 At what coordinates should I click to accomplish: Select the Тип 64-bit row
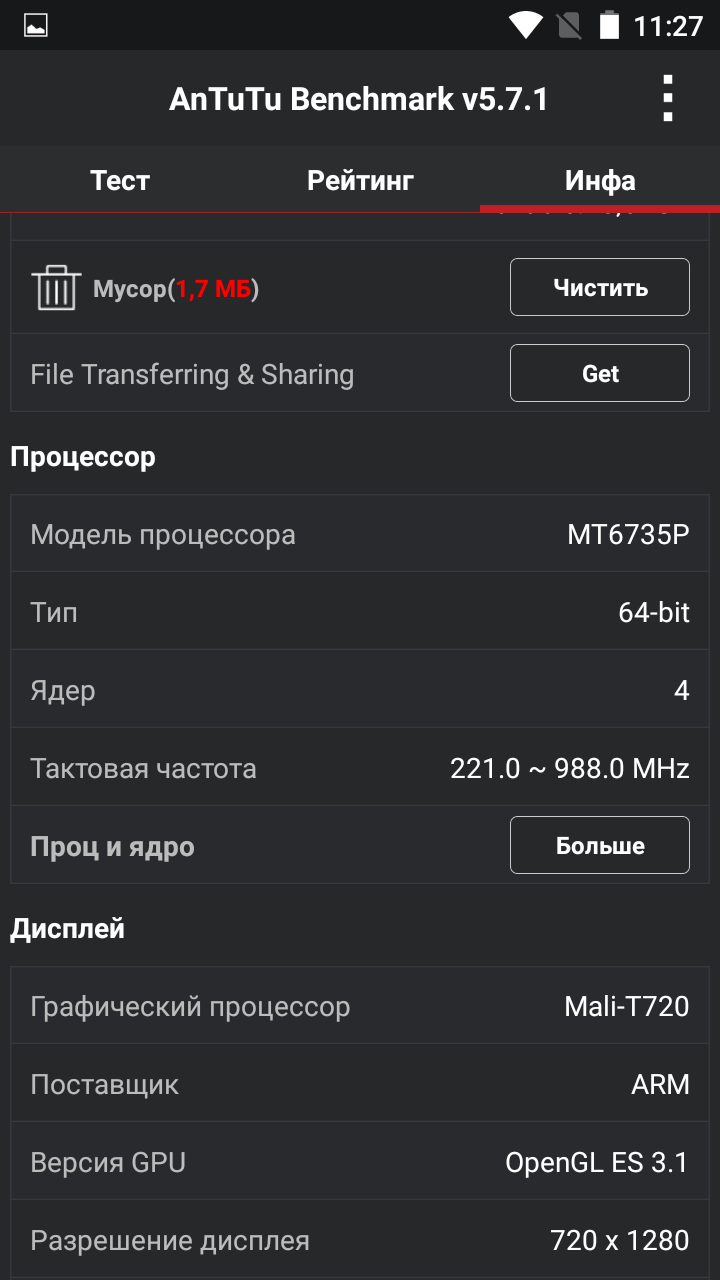click(360, 612)
